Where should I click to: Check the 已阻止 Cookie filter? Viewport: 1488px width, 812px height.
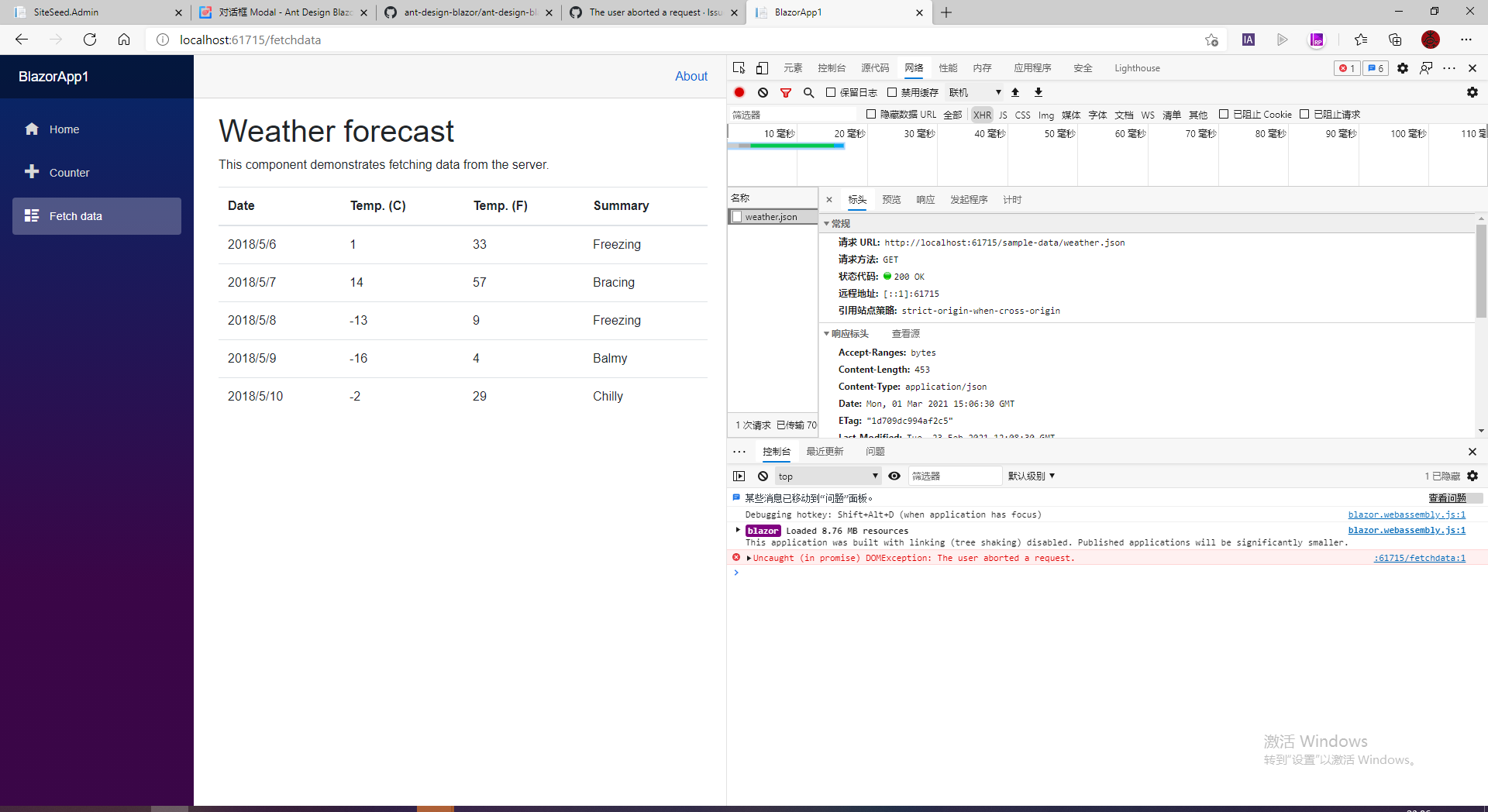point(1223,114)
